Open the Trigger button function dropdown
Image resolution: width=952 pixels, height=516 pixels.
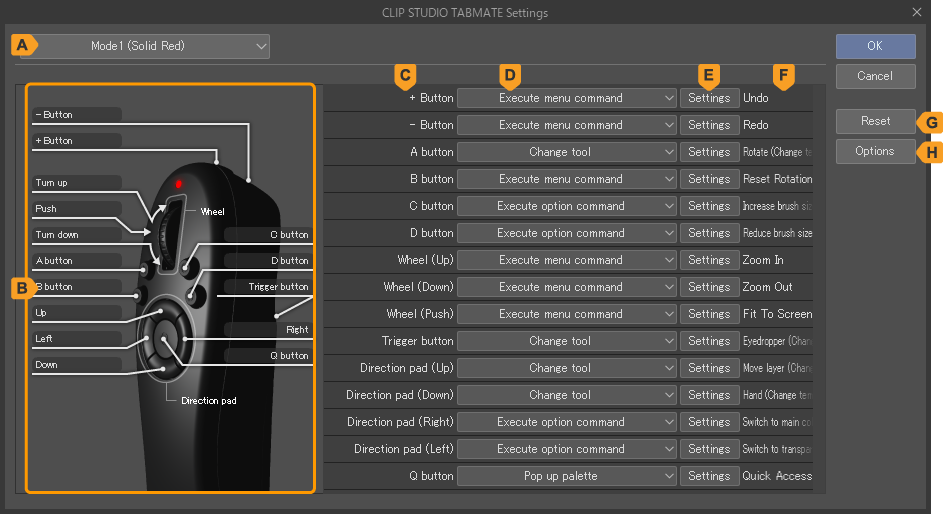point(566,341)
